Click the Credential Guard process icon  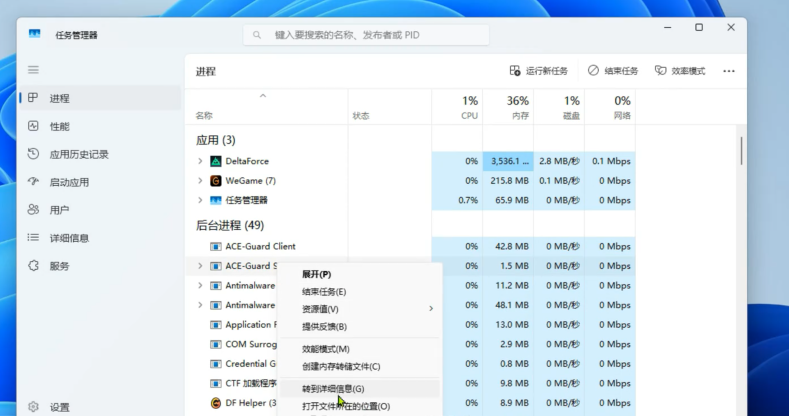click(x=216, y=364)
